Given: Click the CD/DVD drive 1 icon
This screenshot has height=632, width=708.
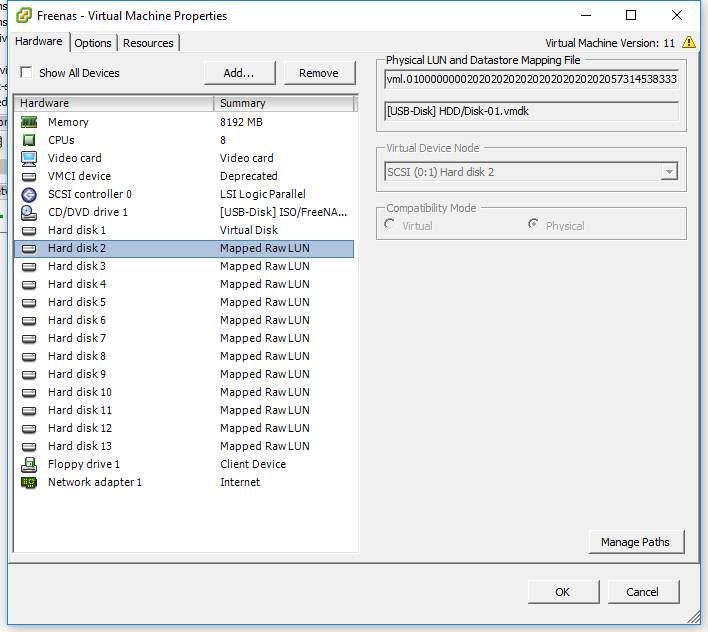Looking at the screenshot, I should coord(29,213).
